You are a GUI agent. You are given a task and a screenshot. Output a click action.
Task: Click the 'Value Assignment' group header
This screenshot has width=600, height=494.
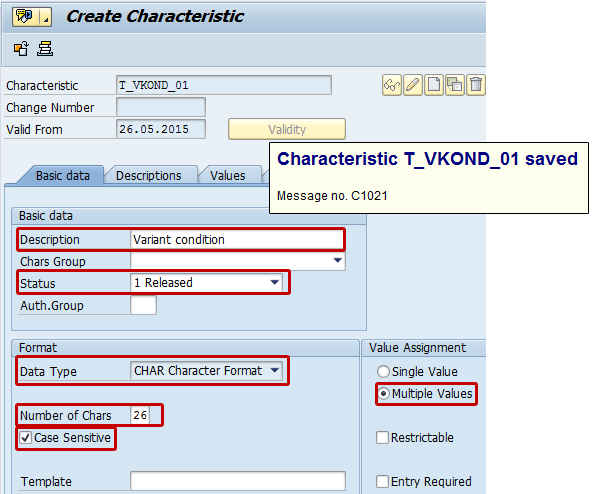tap(417, 347)
